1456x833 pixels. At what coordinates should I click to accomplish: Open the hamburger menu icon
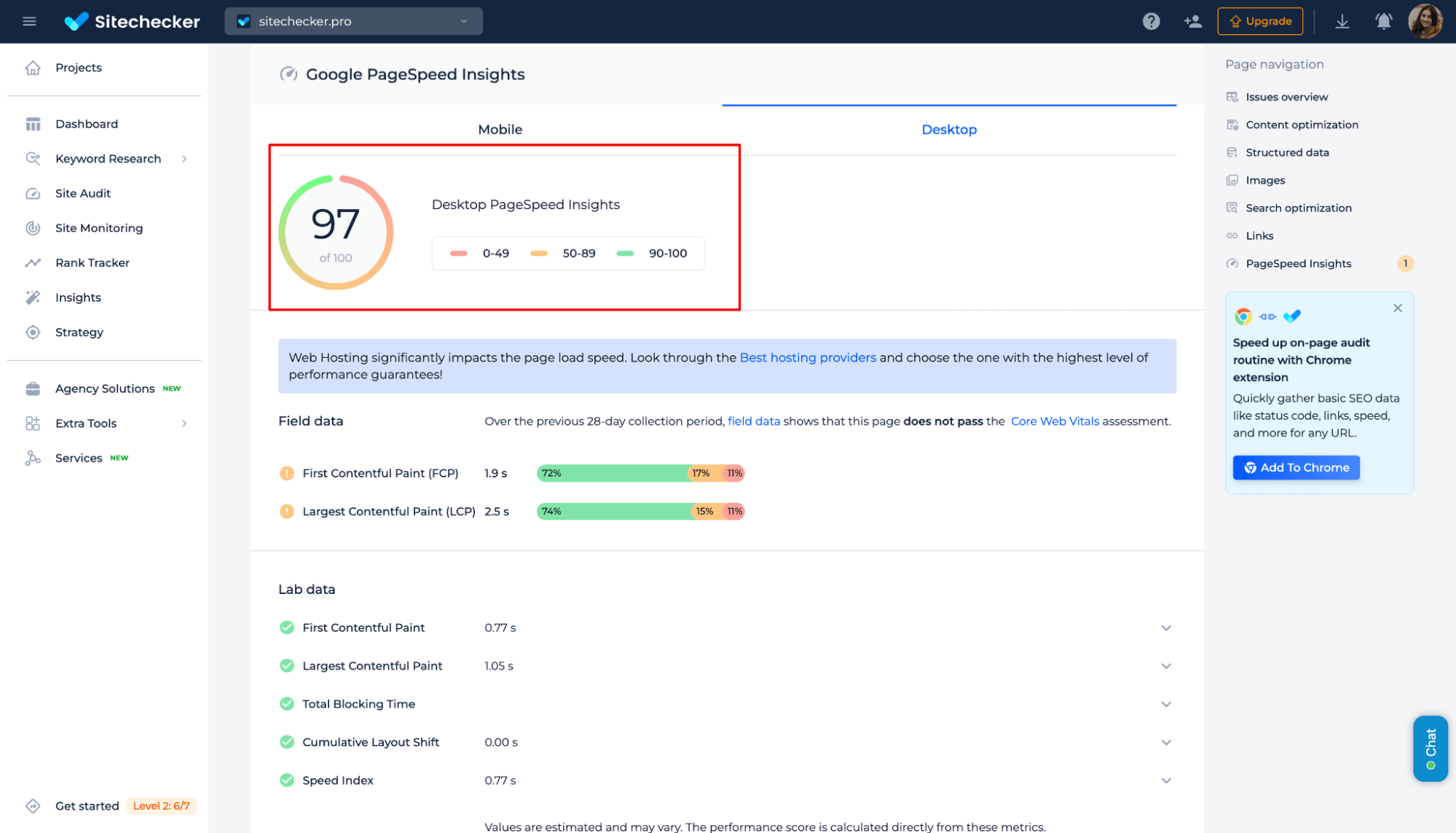(29, 21)
